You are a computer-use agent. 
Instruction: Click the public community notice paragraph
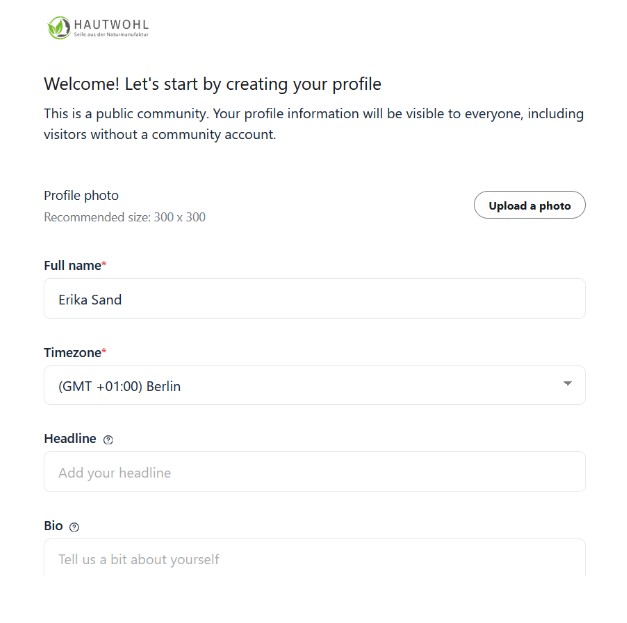pyautogui.click(x=314, y=124)
